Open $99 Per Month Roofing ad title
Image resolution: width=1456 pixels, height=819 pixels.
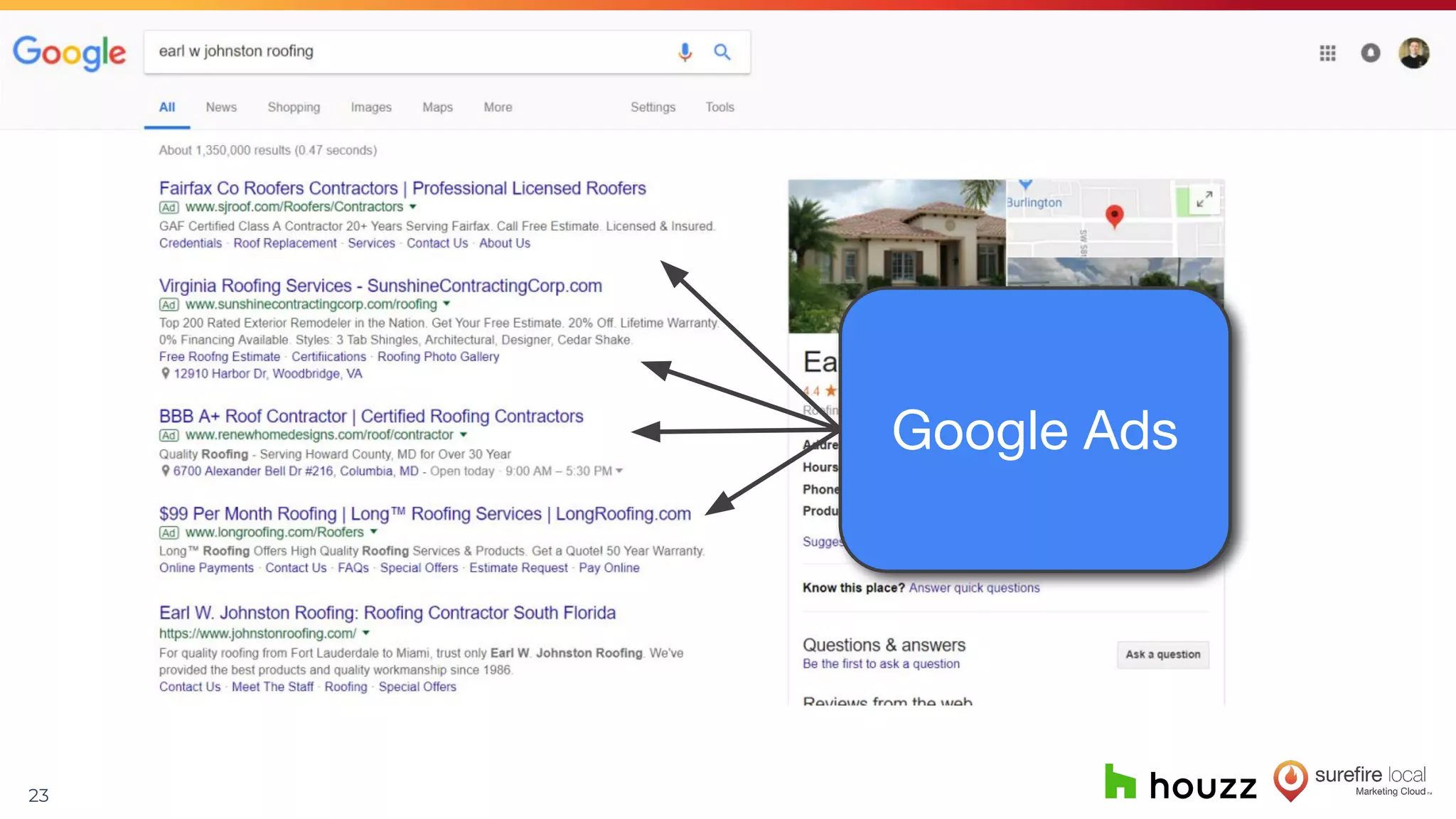425,513
